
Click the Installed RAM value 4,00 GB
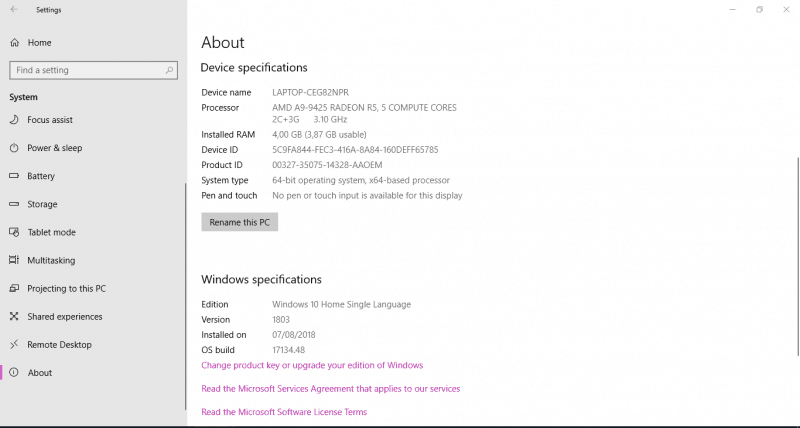tap(319, 135)
